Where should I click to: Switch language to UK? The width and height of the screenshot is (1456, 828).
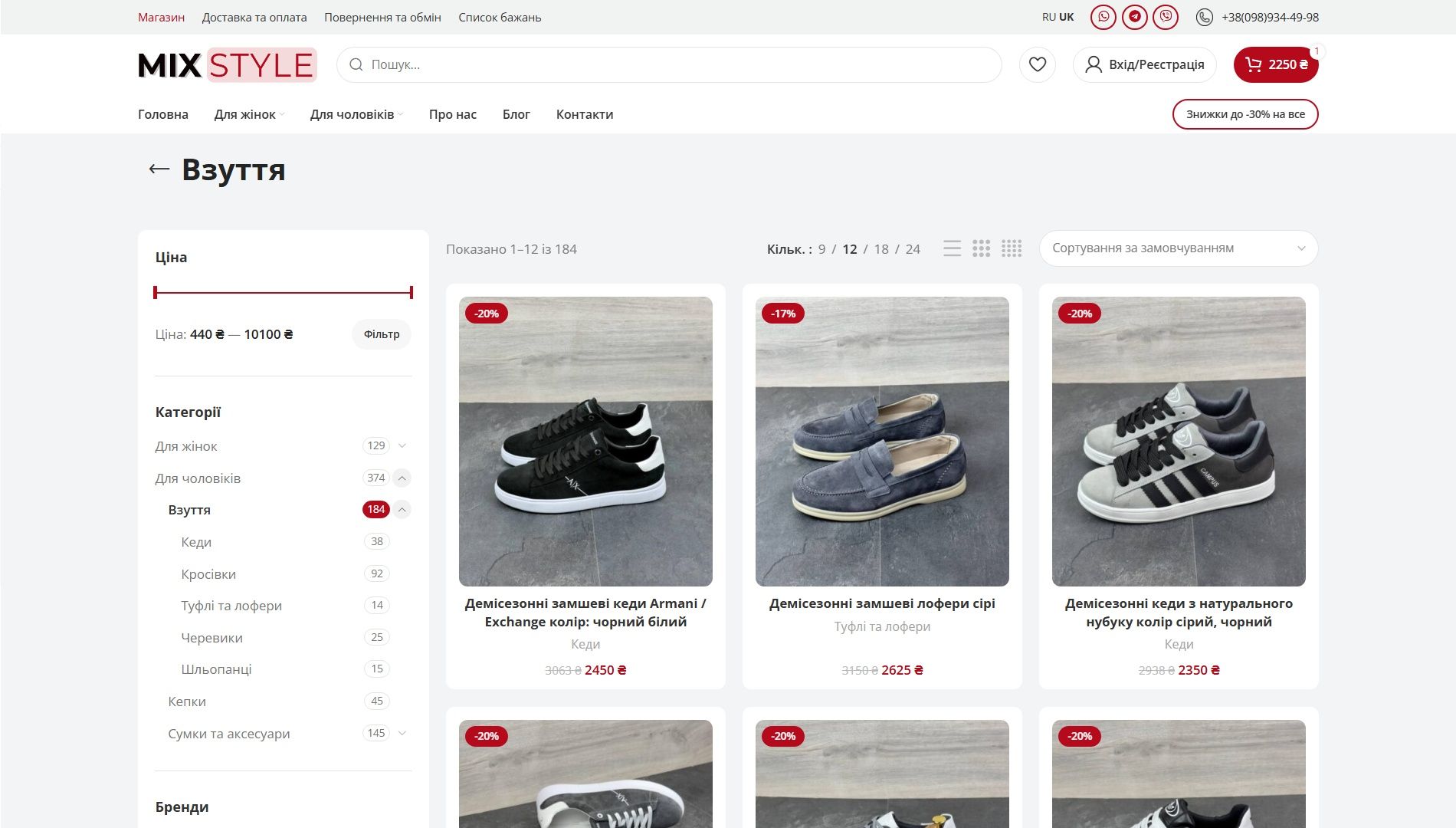(x=1067, y=17)
